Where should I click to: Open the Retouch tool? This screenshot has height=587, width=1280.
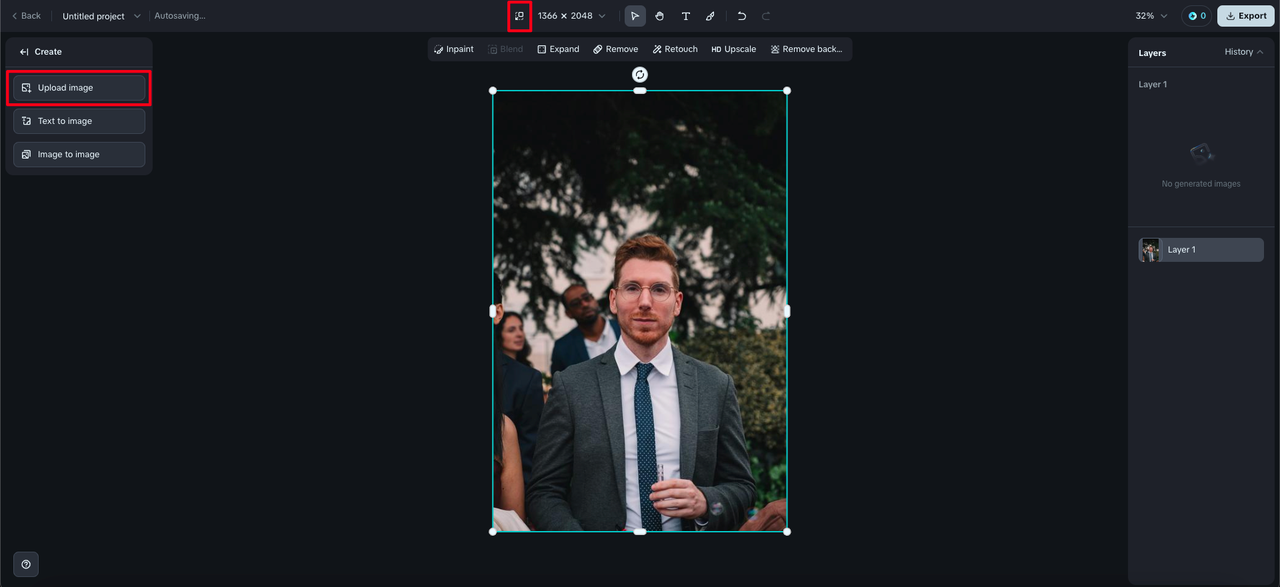click(675, 49)
